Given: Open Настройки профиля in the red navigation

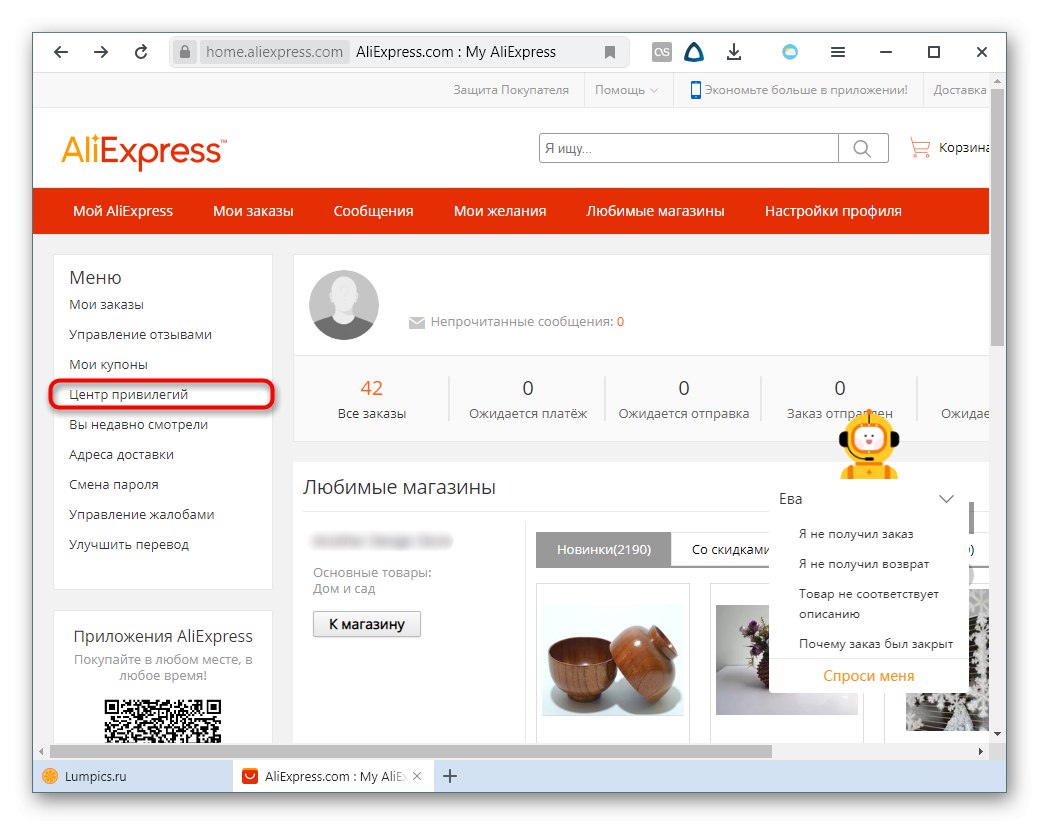Looking at the screenshot, I should pyautogui.click(x=833, y=211).
